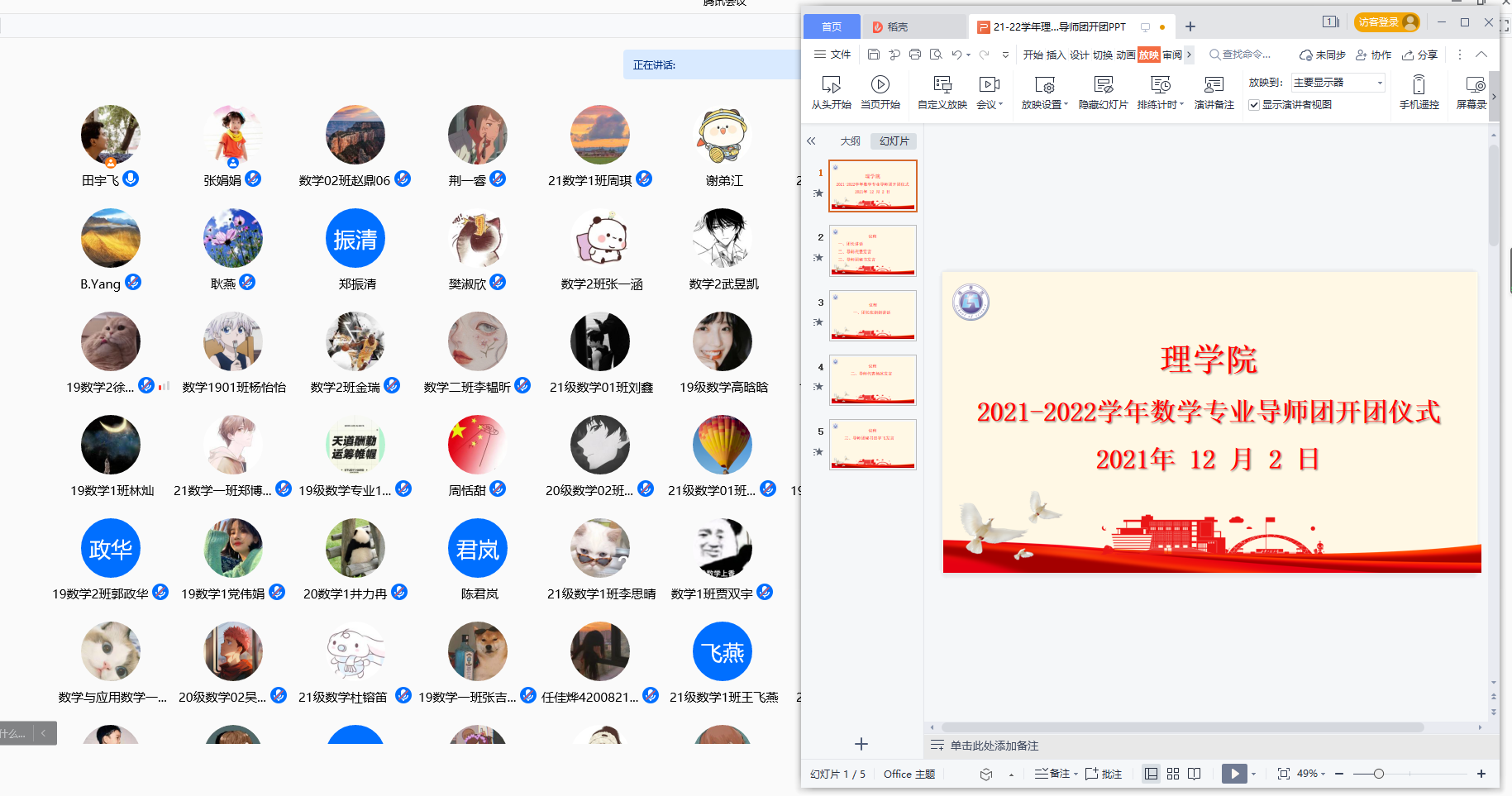Image resolution: width=1512 pixels, height=796 pixels.
Task: Click the 当页开始 play-from-current icon
Action: [880, 84]
